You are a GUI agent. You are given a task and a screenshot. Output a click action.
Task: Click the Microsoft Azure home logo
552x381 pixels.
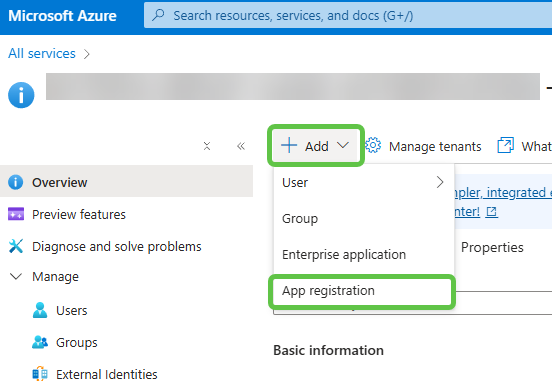click(x=62, y=16)
